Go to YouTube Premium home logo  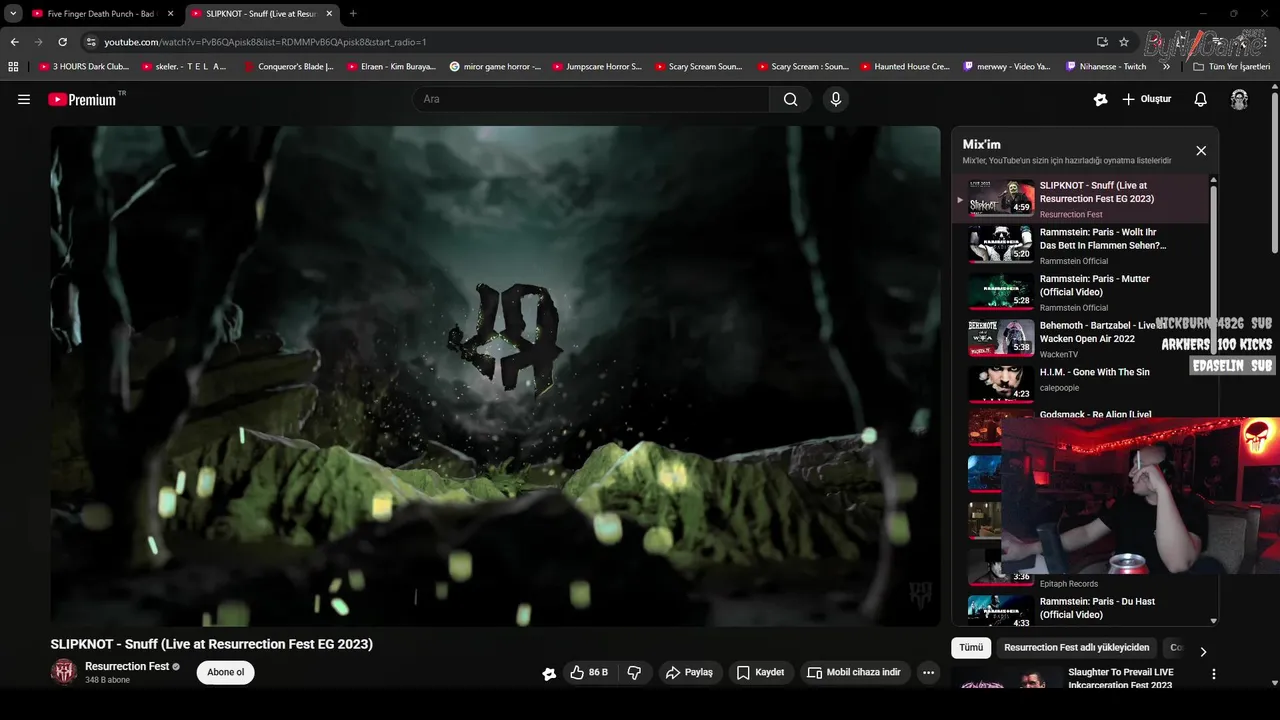83,99
